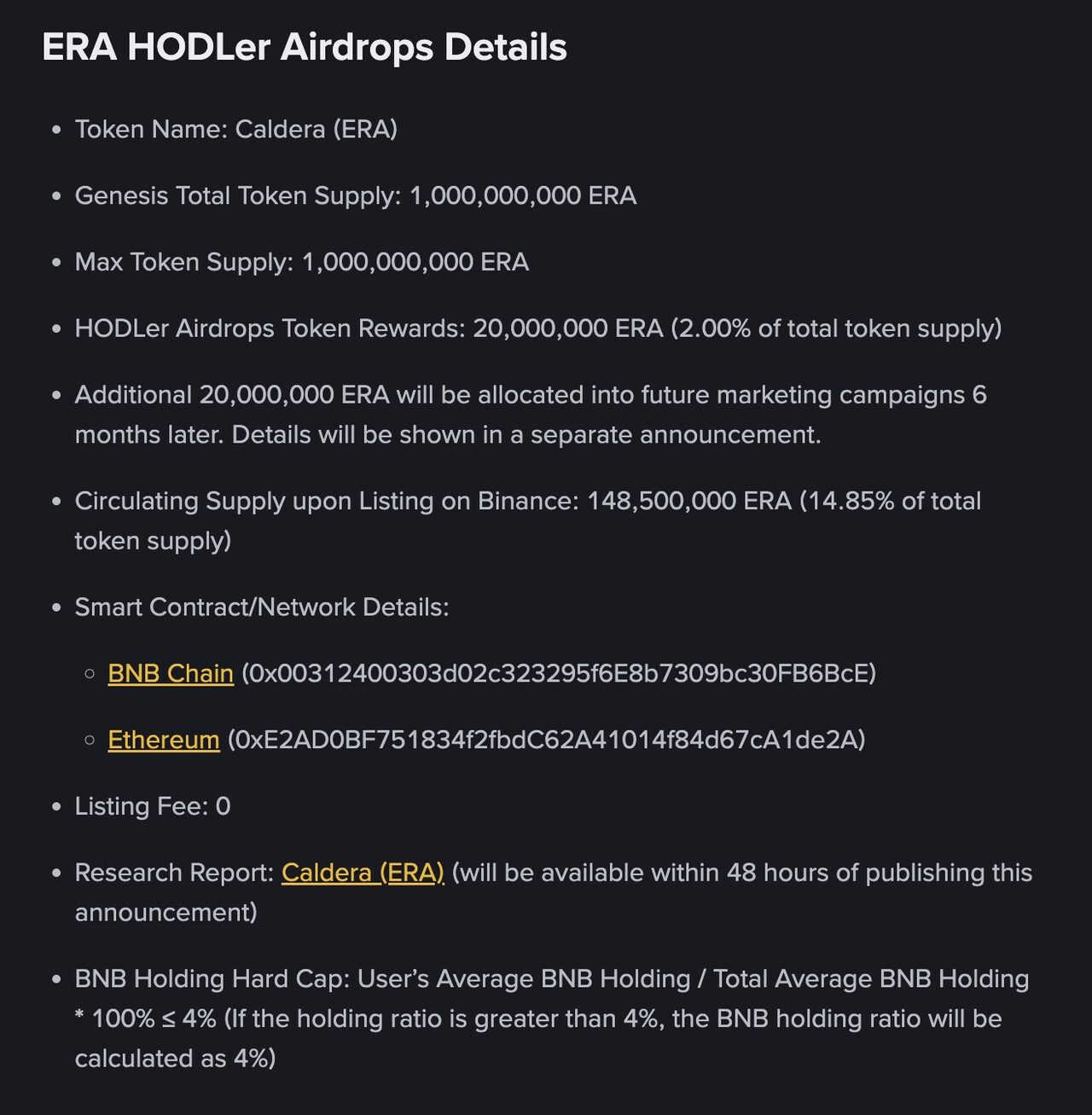Screen dimensions: 1092x1115
Task: Click the Ethereum contract address text
Action: click(546, 739)
